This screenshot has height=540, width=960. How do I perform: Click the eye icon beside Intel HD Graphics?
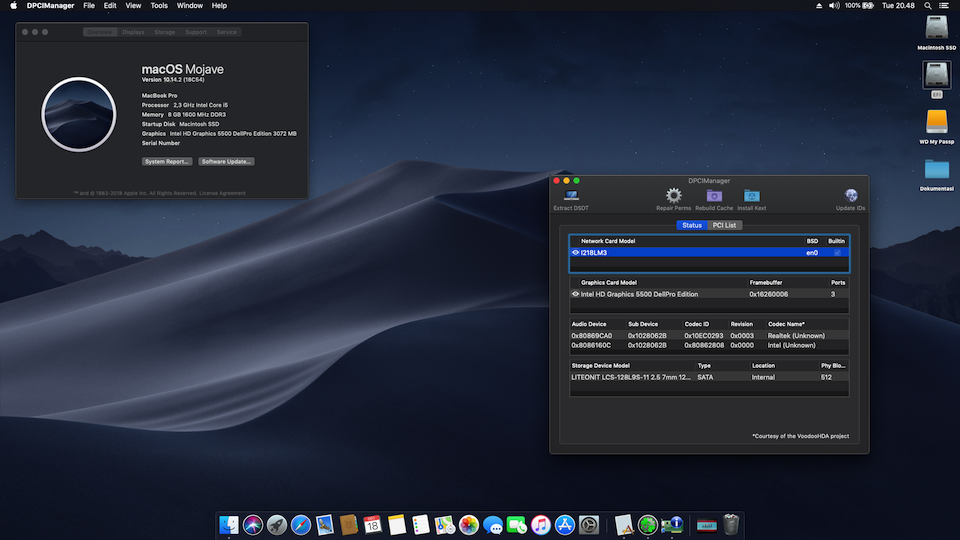click(x=575, y=294)
